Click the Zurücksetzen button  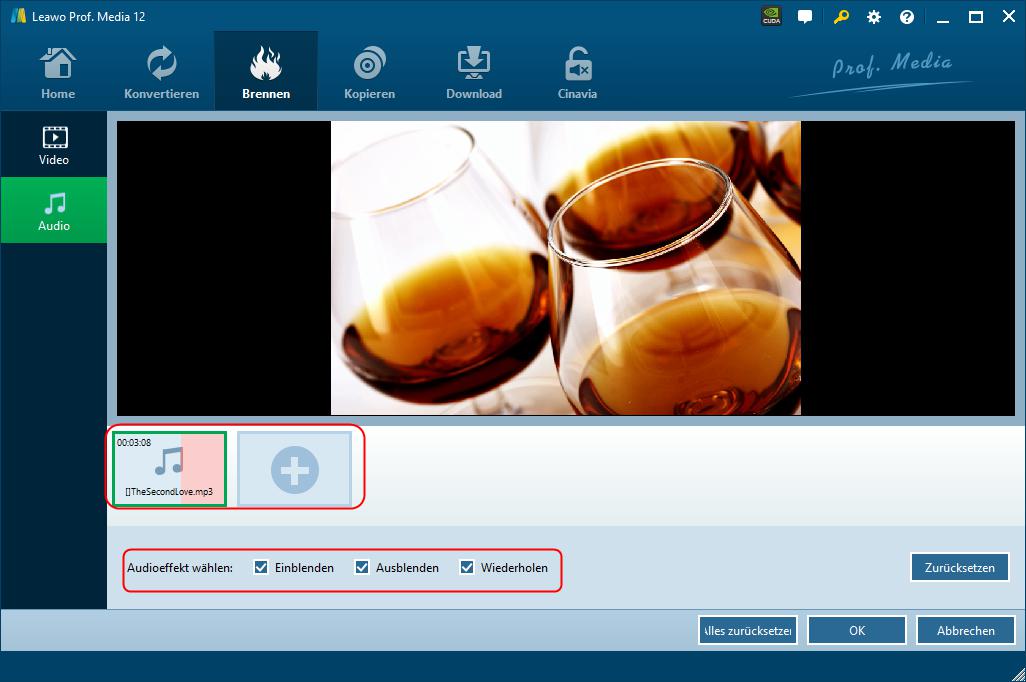point(959,567)
